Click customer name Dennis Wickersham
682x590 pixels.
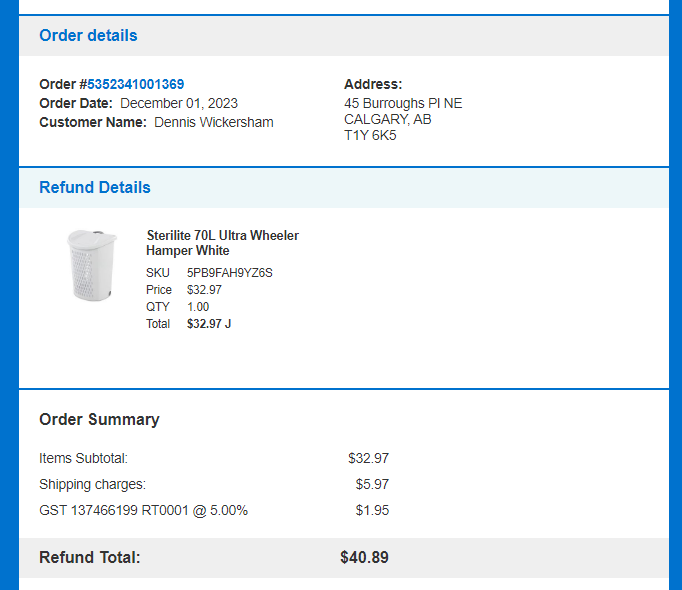(214, 122)
